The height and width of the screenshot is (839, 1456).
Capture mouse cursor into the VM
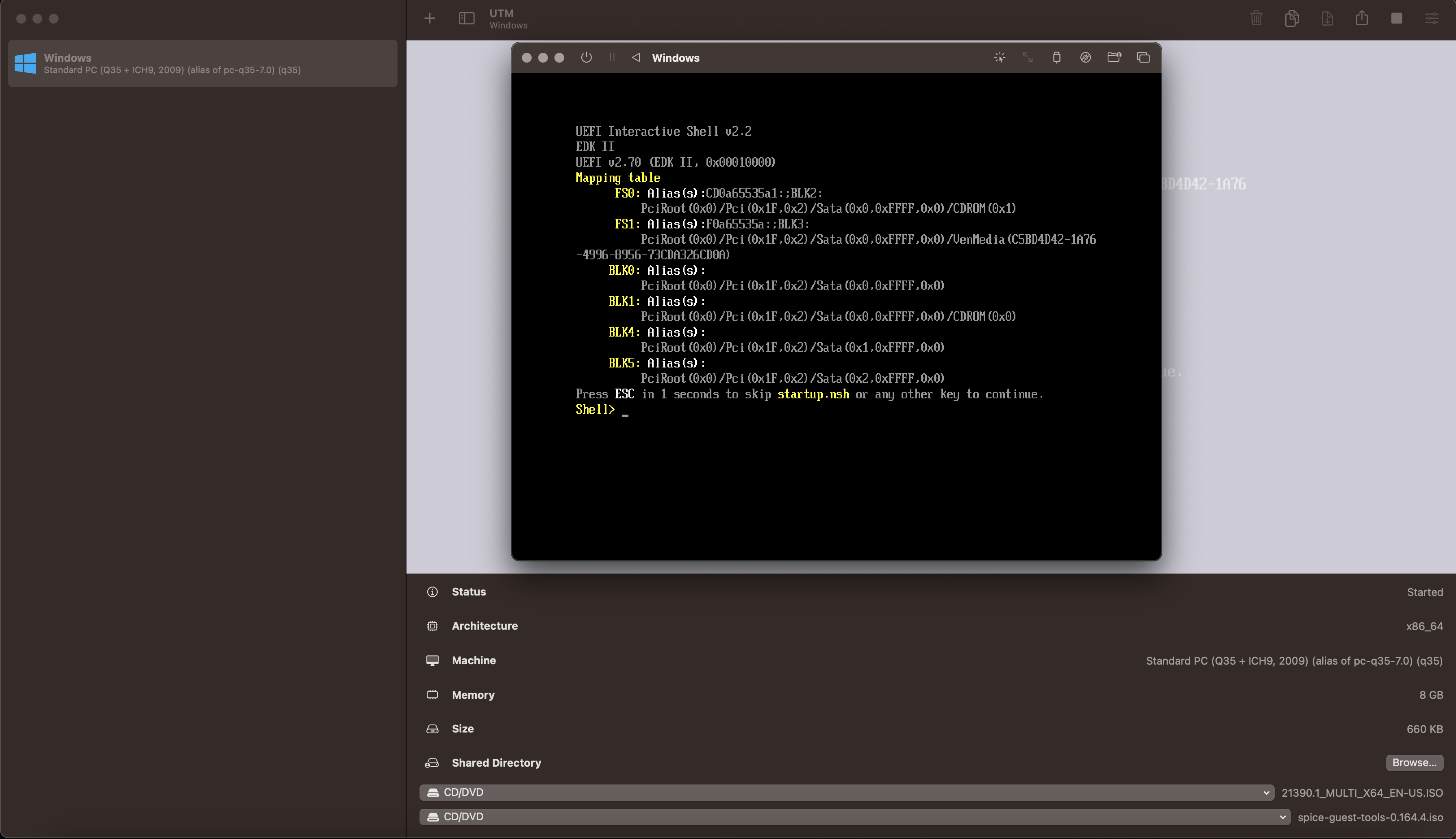tap(1000, 58)
